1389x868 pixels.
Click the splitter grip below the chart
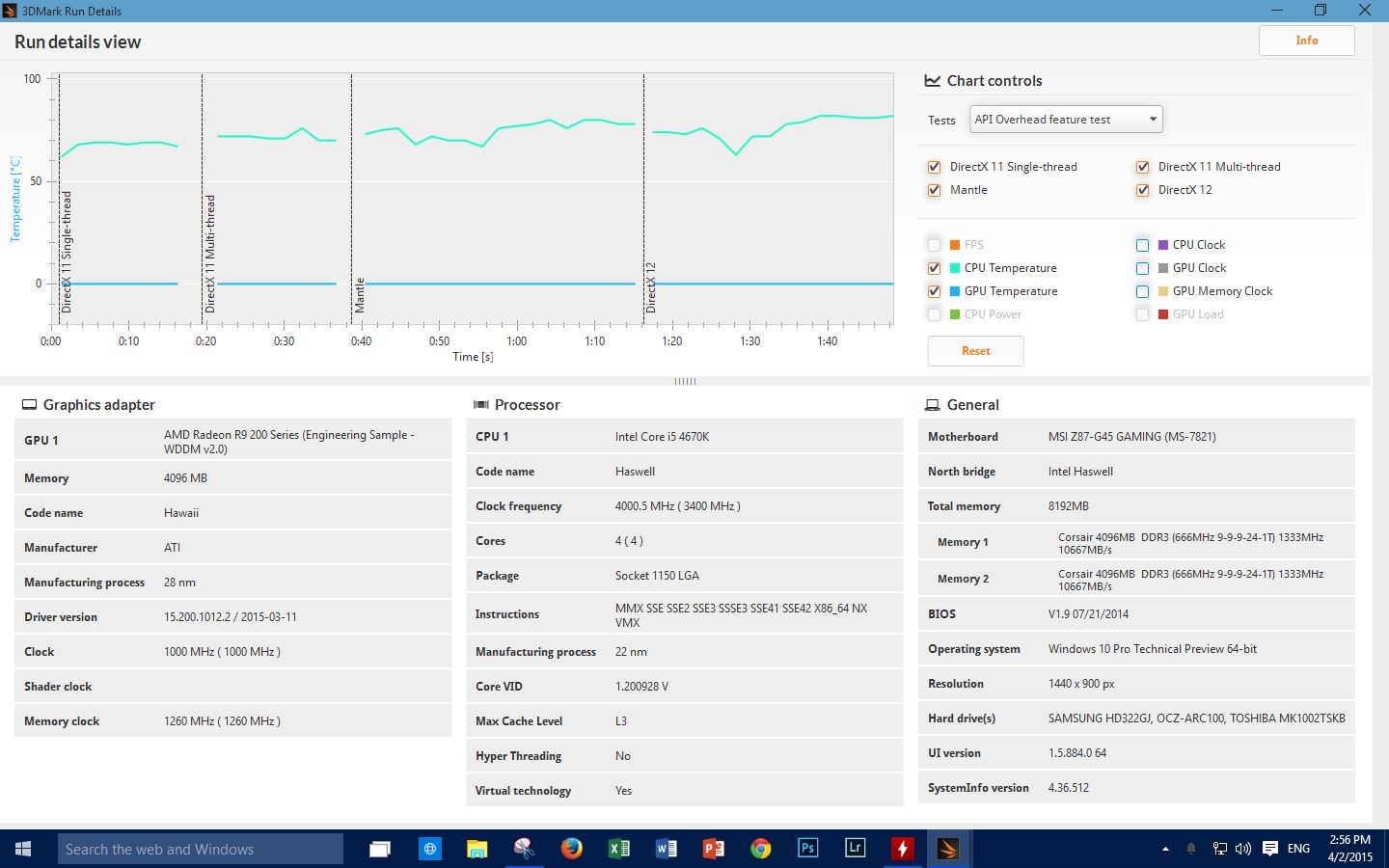click(685, 381)
